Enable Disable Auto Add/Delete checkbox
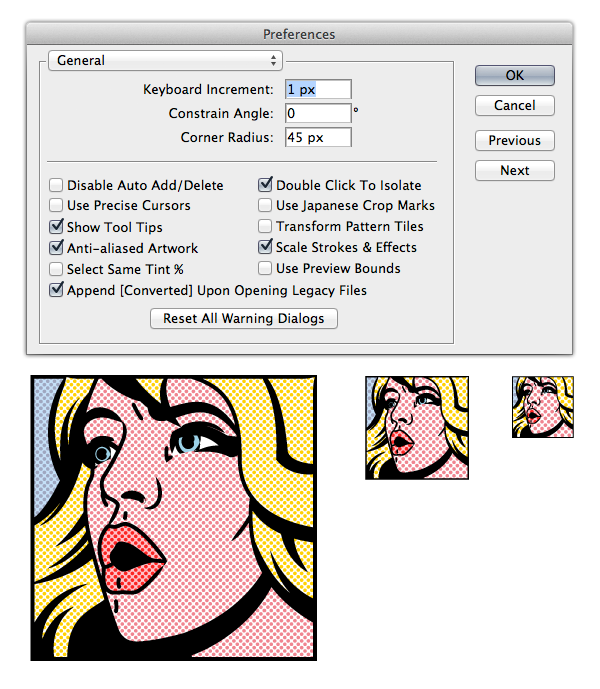This screenshot has height=689, width=600. click(x=57, y=185)
